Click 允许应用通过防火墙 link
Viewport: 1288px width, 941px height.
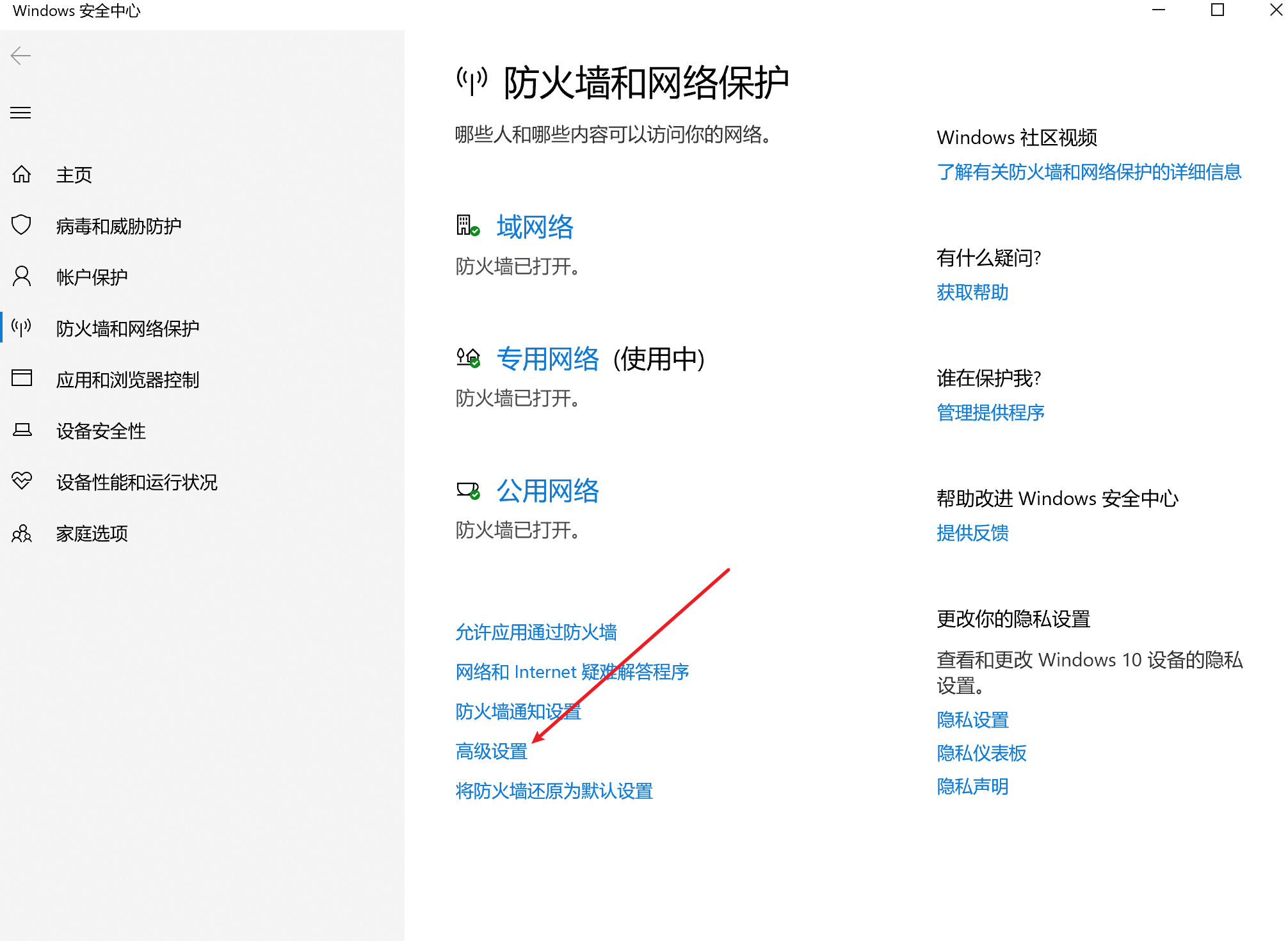[x=536, y=632]
